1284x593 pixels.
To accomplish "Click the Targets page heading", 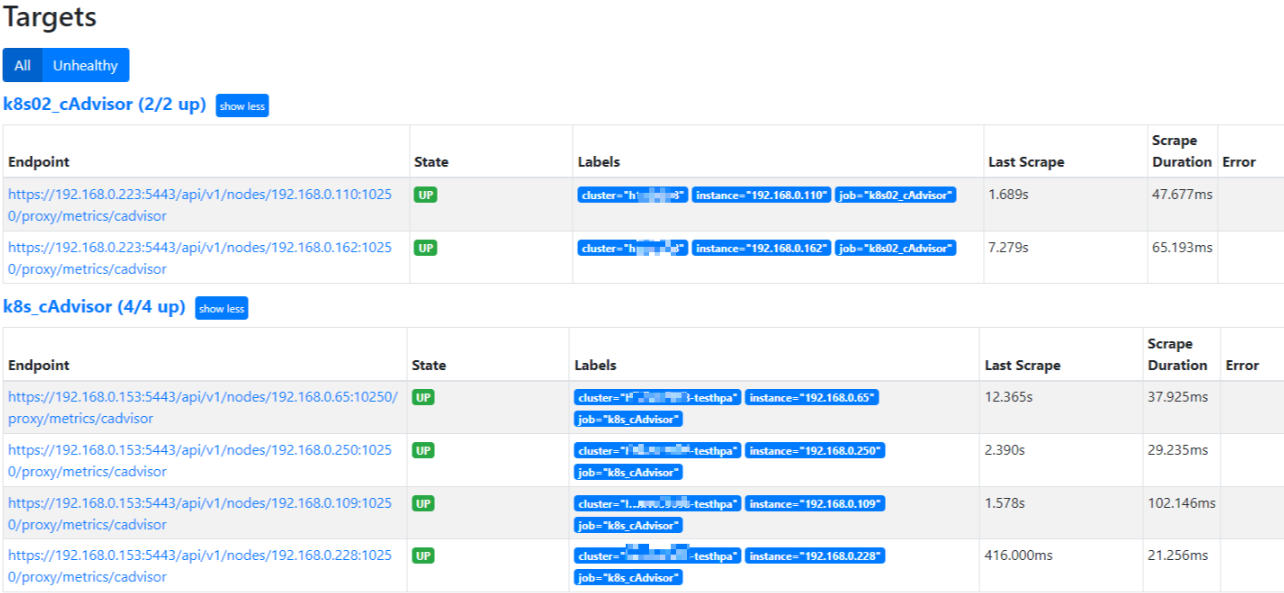I will 50,17.
